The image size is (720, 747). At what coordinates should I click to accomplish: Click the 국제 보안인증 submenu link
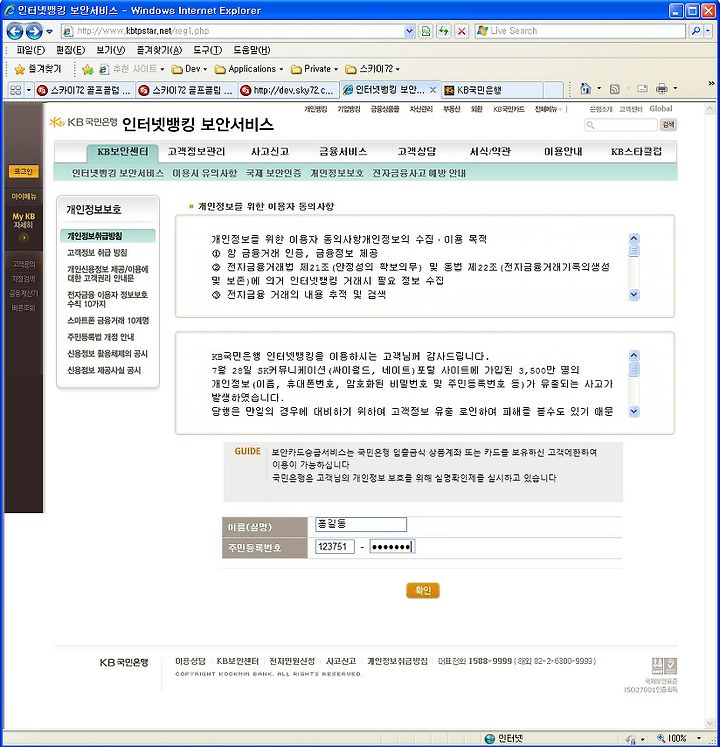tap(274, 173)
